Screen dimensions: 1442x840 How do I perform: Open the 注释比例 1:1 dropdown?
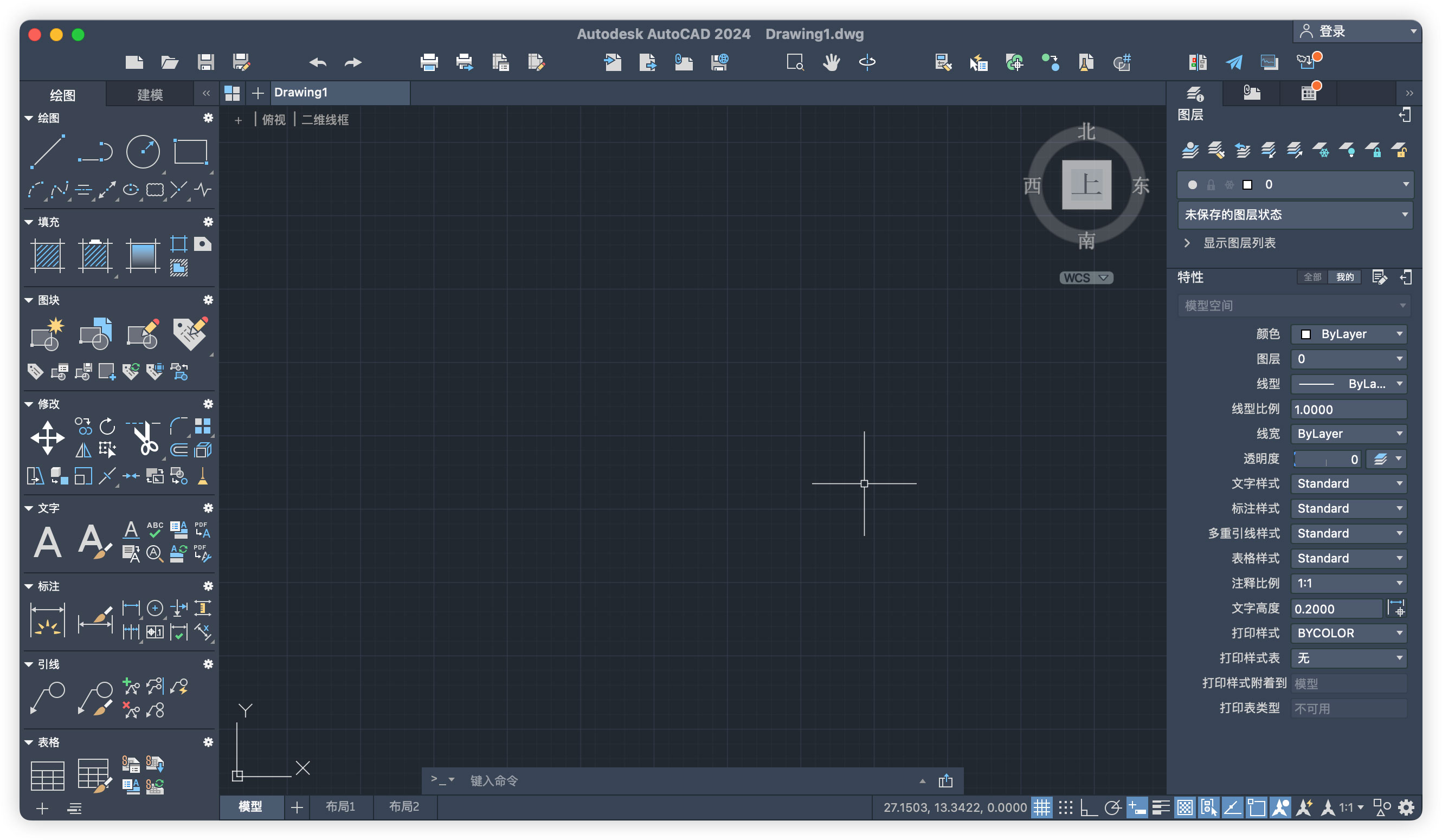[x=1349, y=583]
